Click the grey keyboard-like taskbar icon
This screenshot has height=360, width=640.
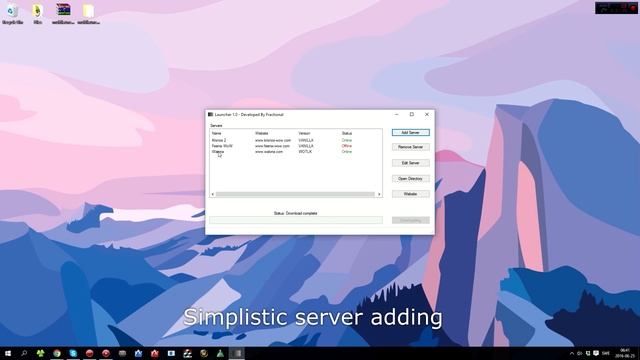click(x=122, y=353)
